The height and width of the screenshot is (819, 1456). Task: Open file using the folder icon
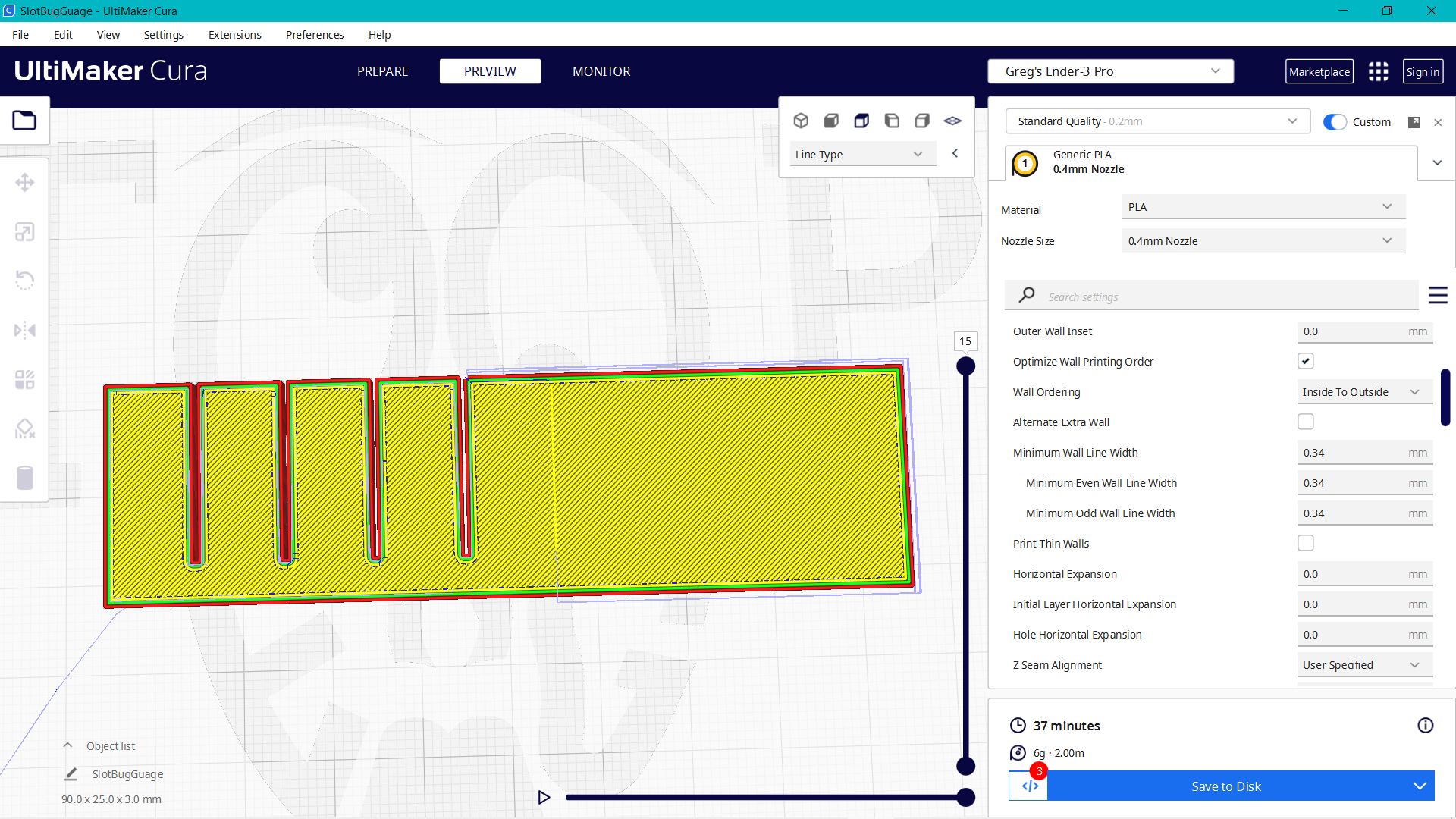point(24,121)
